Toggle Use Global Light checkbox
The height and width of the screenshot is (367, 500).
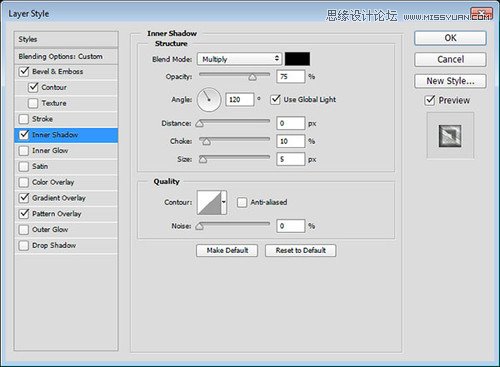[x=275, y=99]
